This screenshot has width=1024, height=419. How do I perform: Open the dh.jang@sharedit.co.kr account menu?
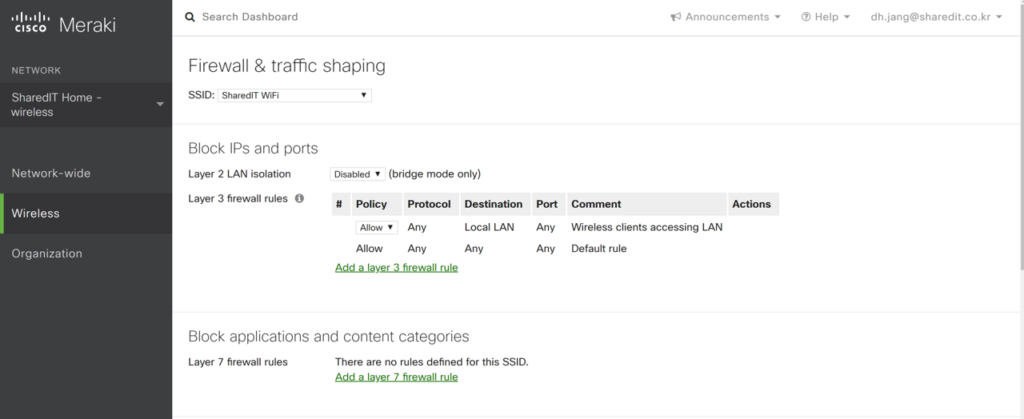pos(935,17)
